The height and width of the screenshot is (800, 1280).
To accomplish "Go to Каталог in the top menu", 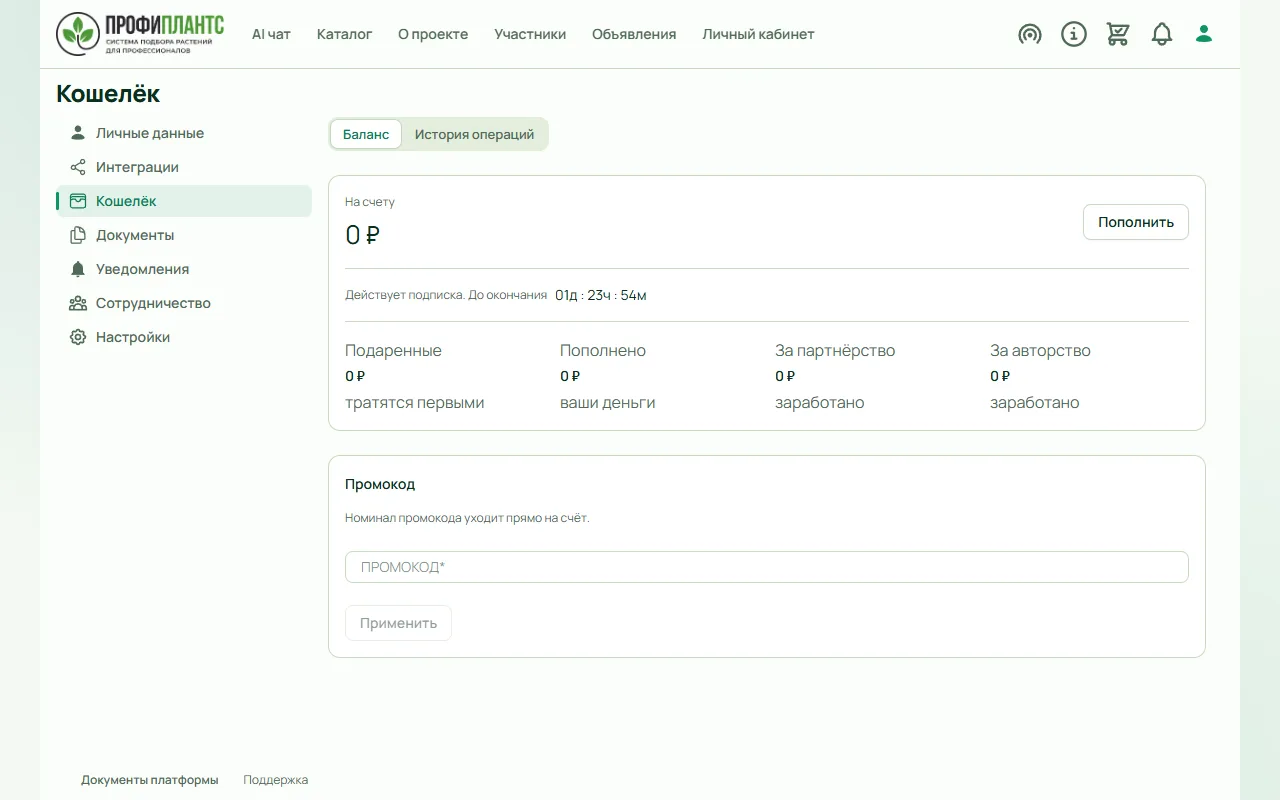I will click(x=344, y=34).
